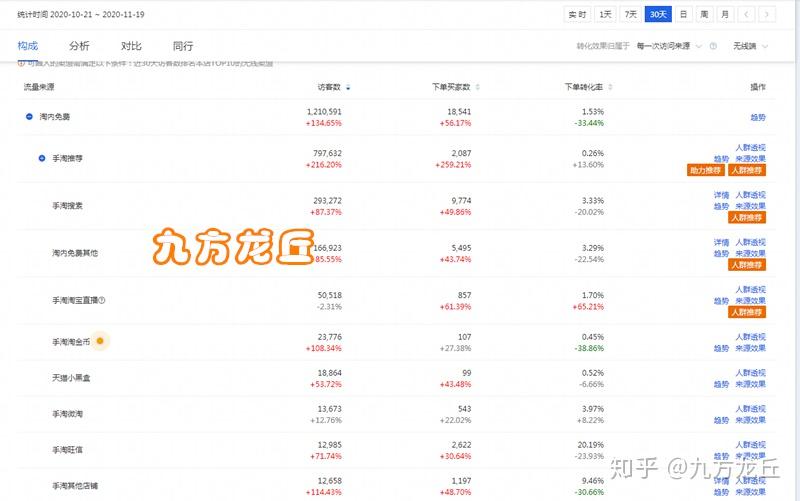Go to next date range arrow
Screen dimensions: 800x501
click(x=767, y=14)
